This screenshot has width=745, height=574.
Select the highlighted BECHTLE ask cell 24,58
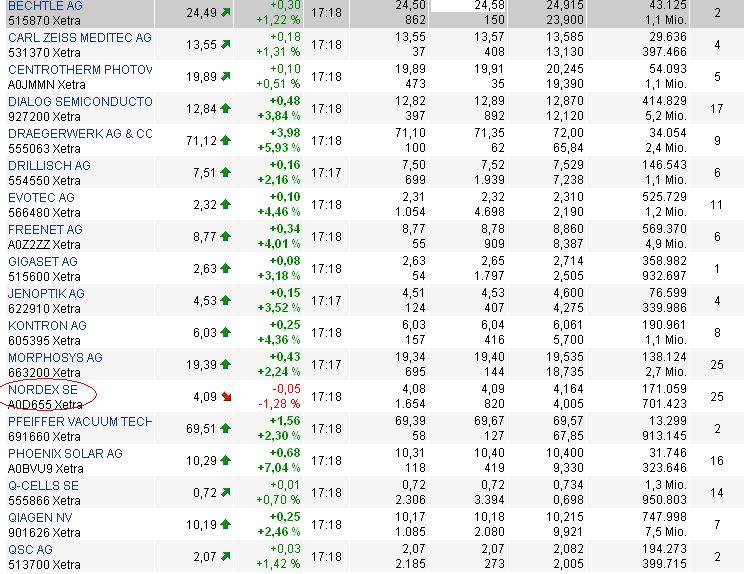point(489,6)
